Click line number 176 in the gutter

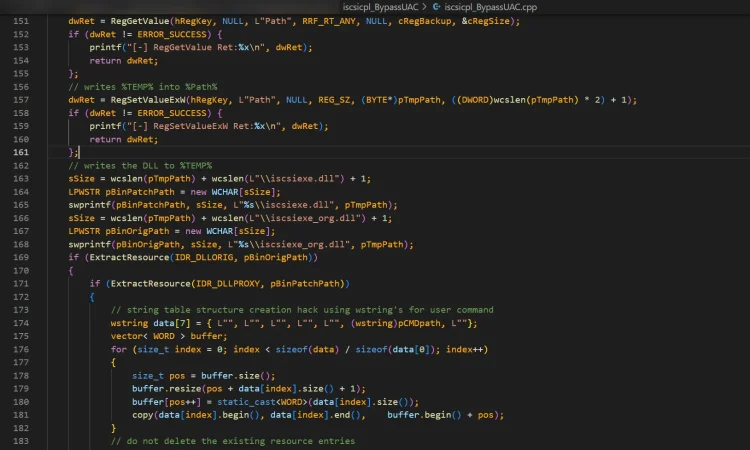[21, 350]
